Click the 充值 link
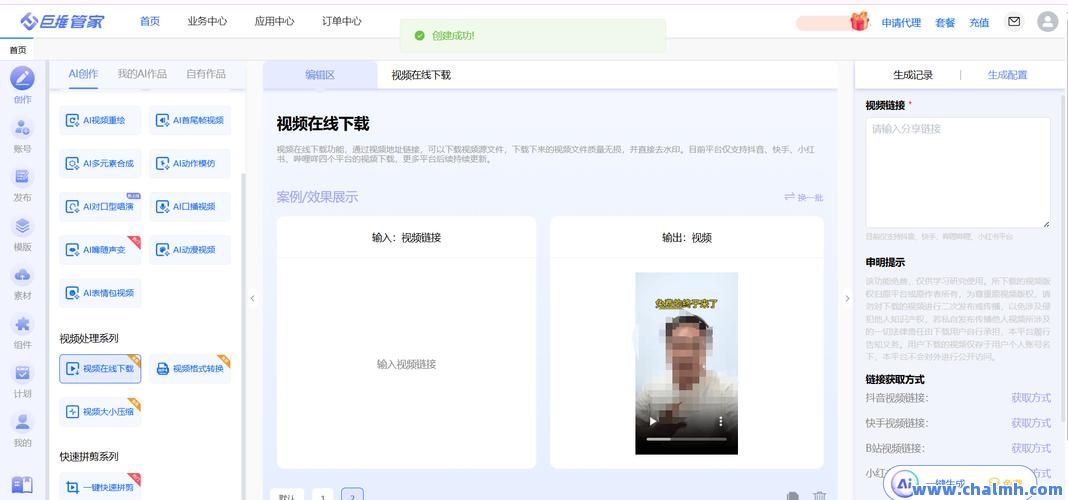 [x=979, y=22]
